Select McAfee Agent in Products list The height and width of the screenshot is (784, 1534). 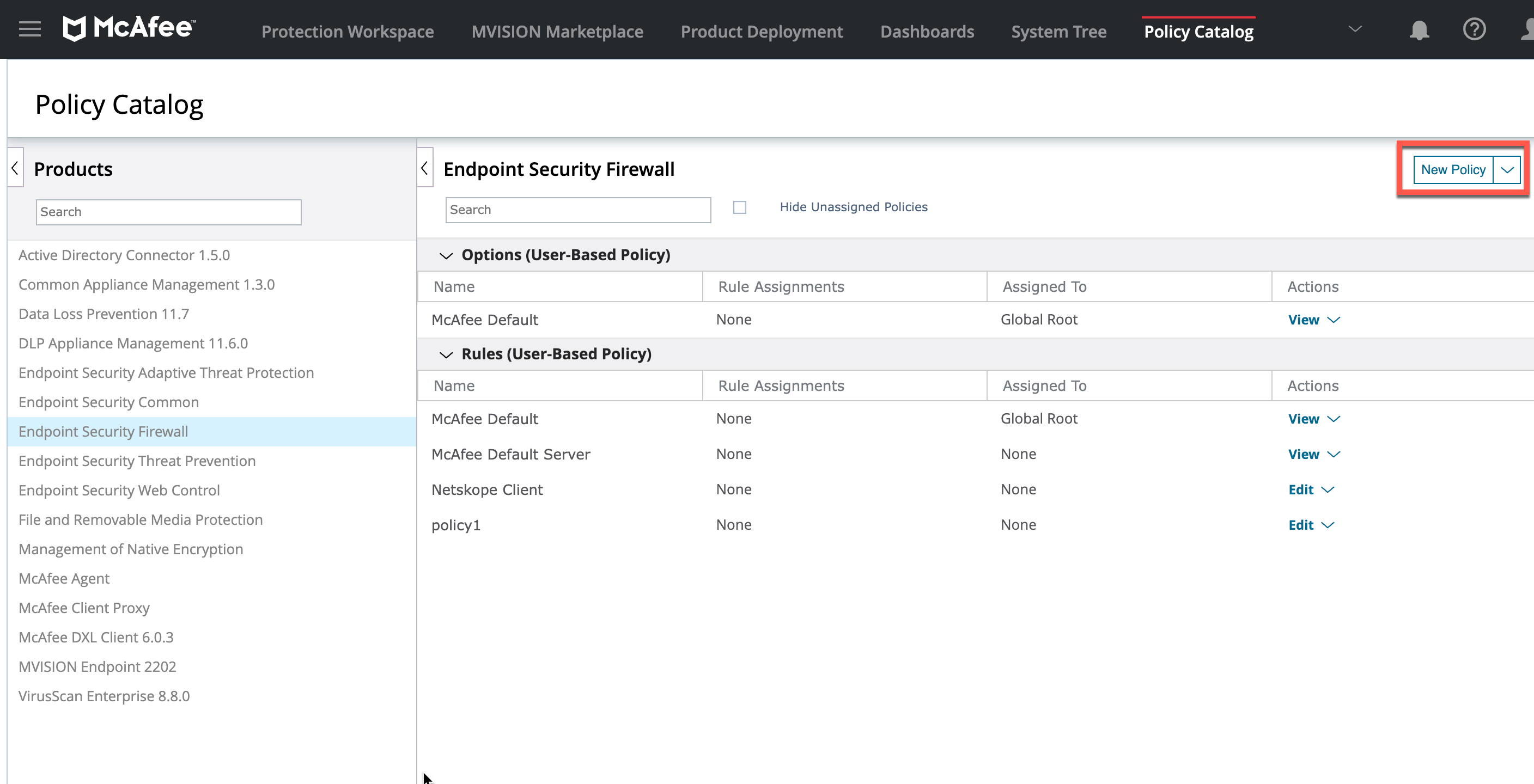click(64, 579)
